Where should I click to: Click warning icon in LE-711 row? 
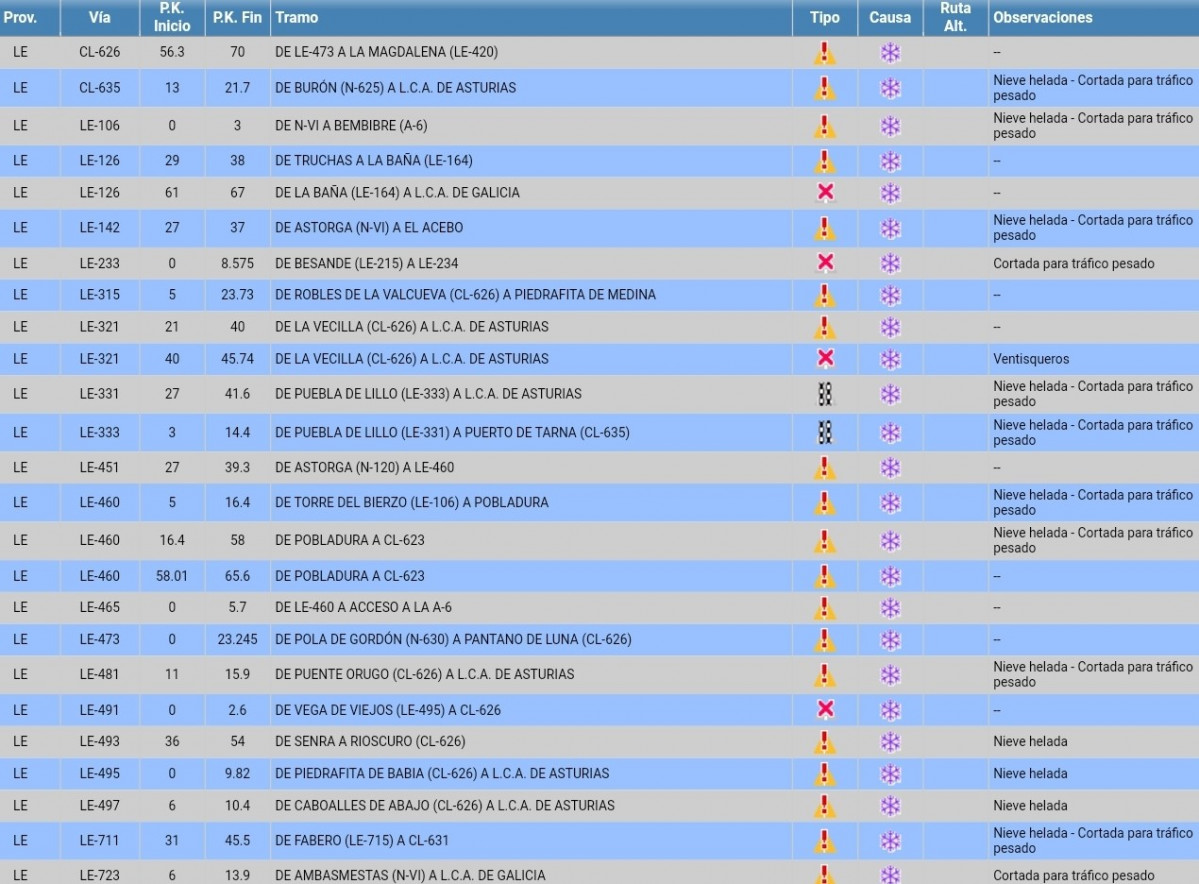click(x=824, y=841)
